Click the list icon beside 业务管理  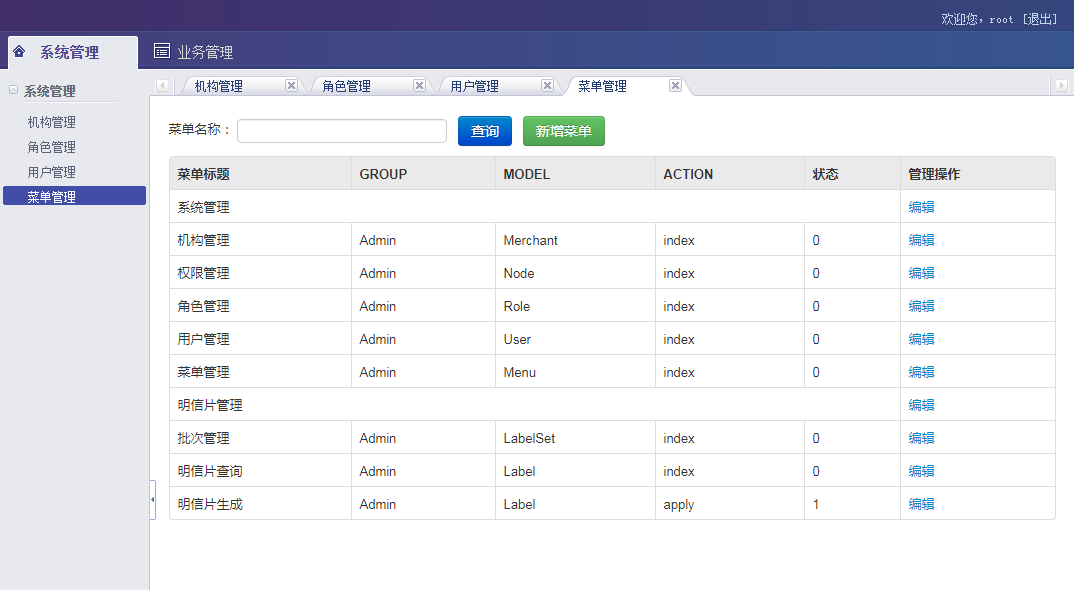[x=161, y=52]
